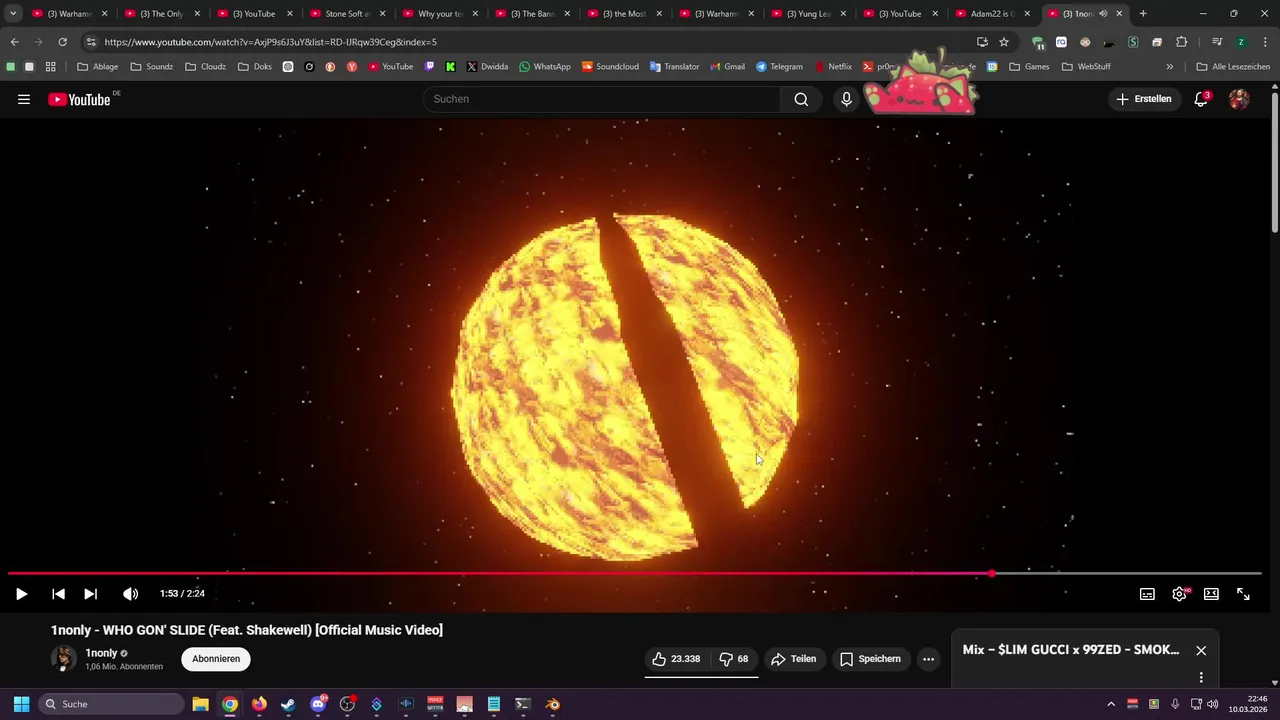Image resolution: width=1280 pixels, height=720 pixels.
Task: Open the YouTube hamburger guide menu
Action: pos(24,99)
